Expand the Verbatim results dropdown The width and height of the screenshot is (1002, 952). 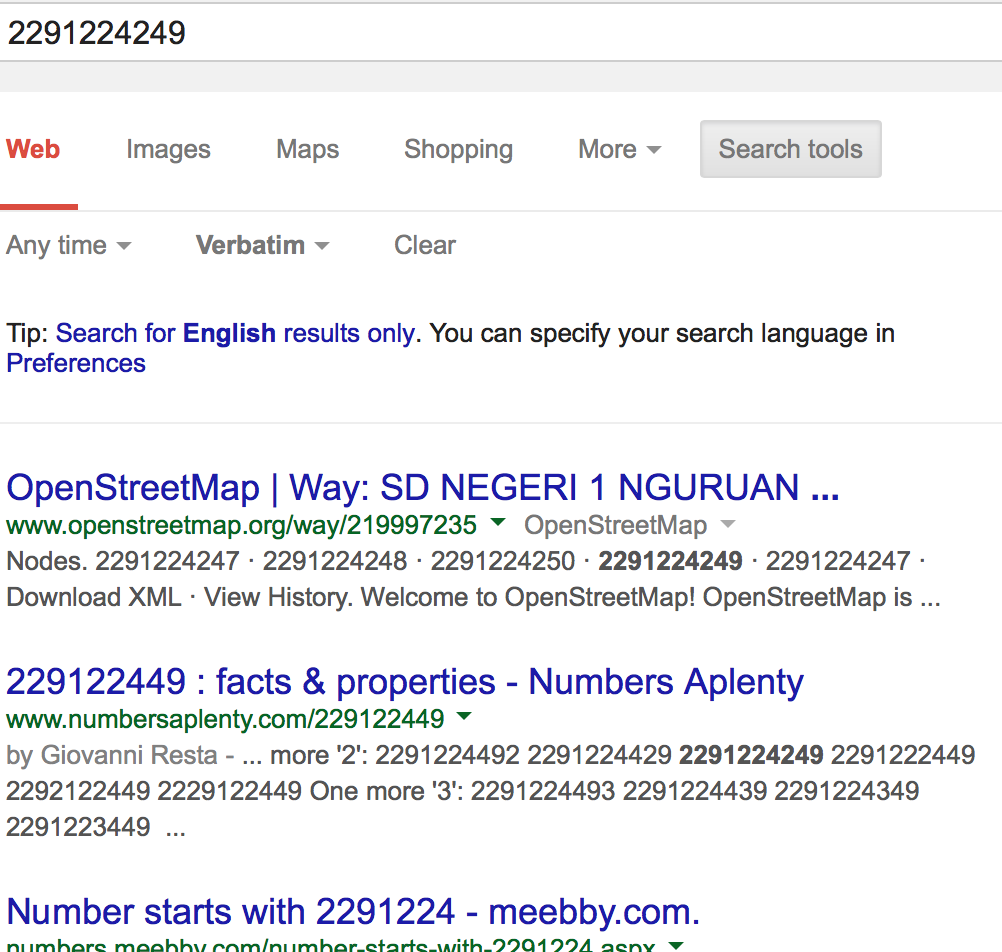262,245
